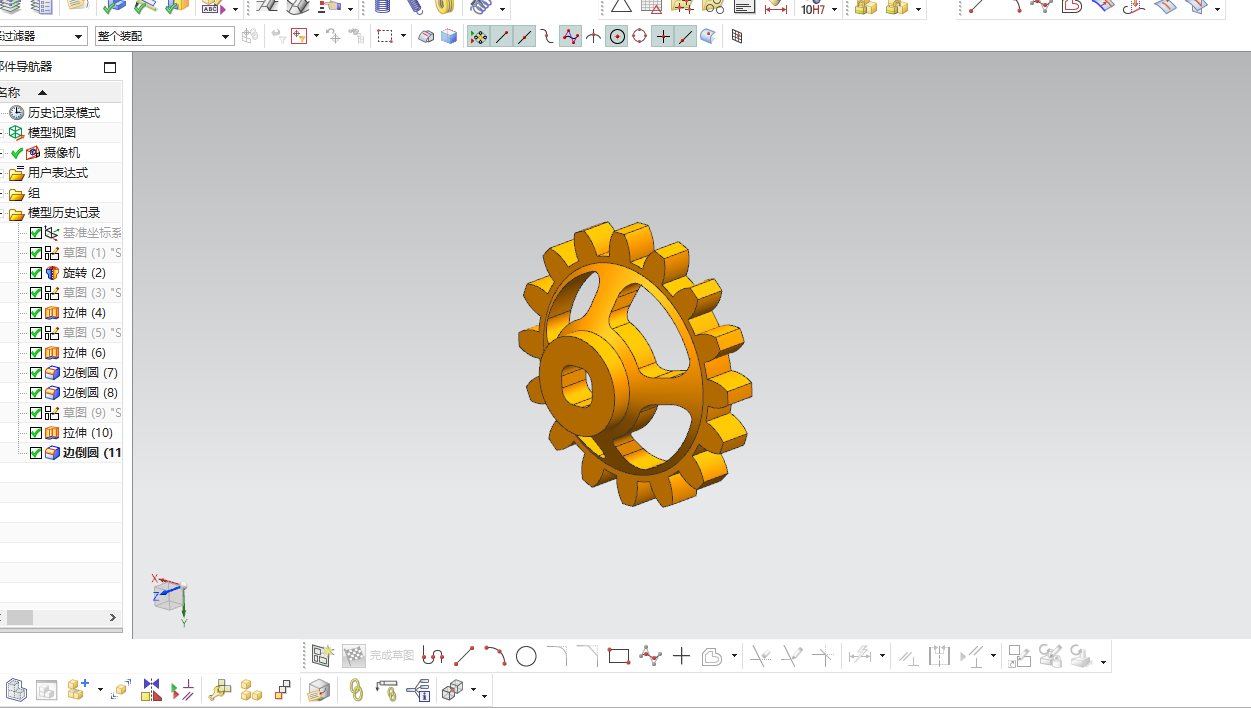
Task: Maximize the part navigator panel square button
Action: (110, 67)
